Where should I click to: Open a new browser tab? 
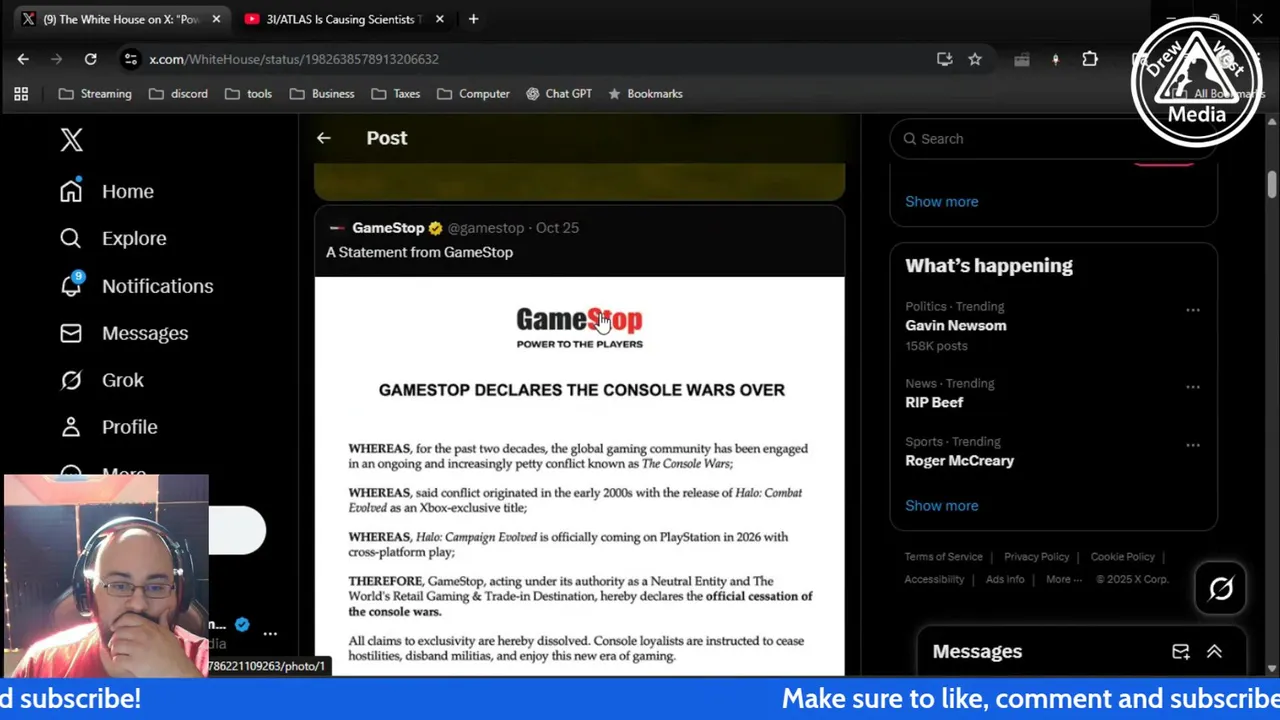point(473,19)
